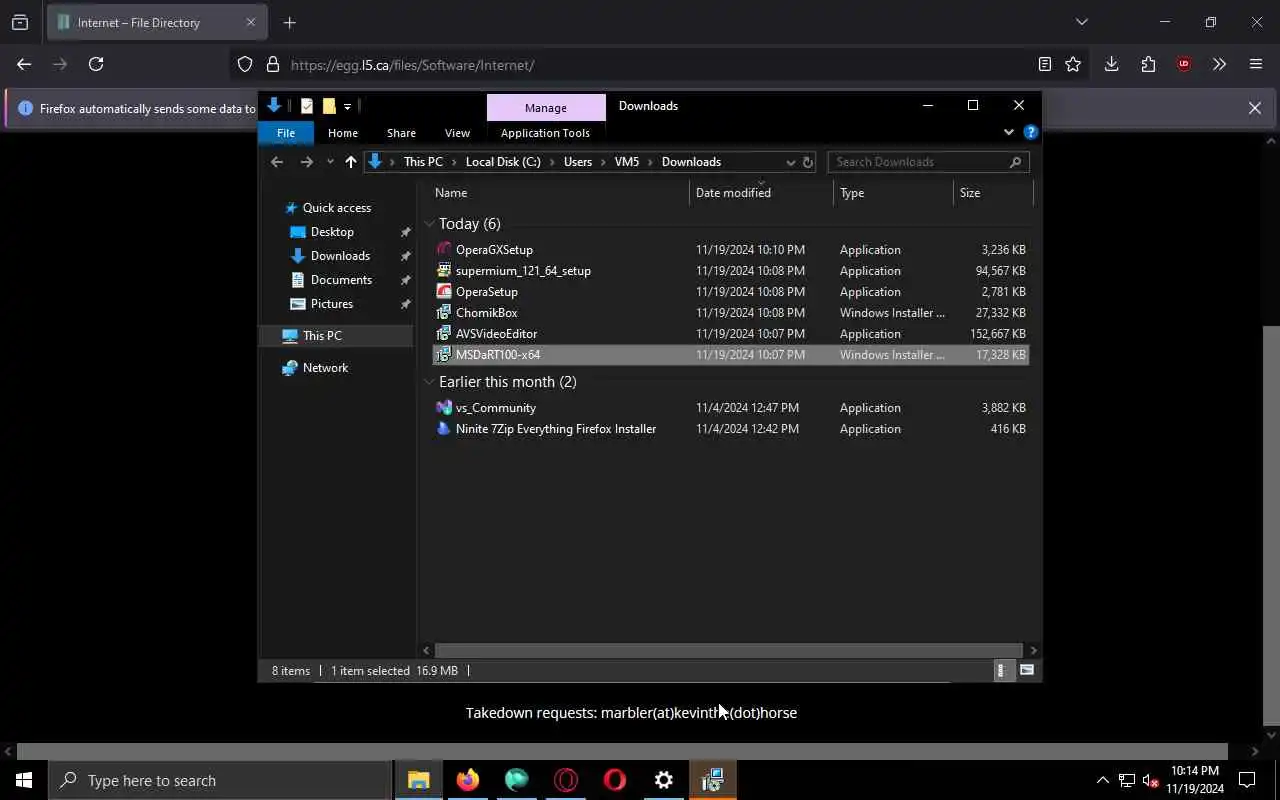The height and width of the screenshot is (800, 1280).
Task: Click in the Search Downloads field
Action: pyautogui.click(x=928, y=162)
